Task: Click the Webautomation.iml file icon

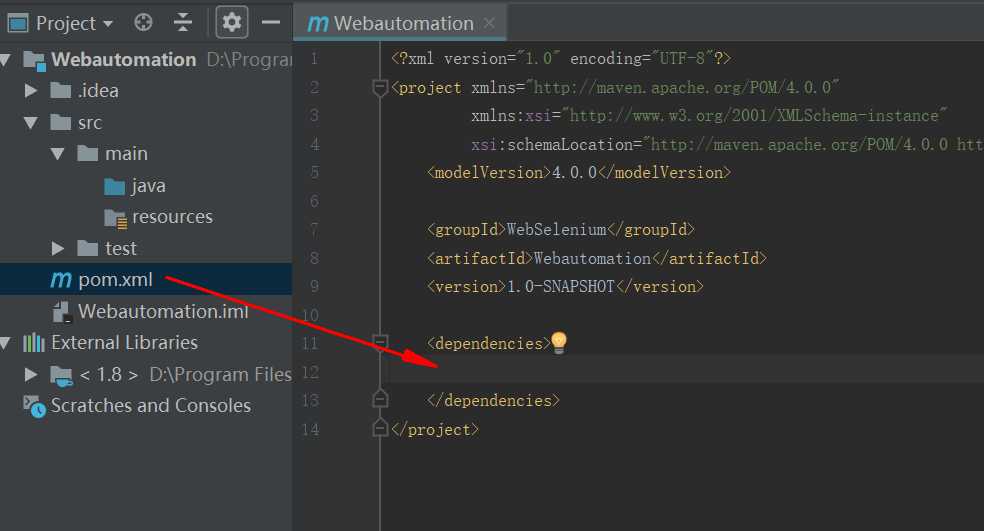Action: (62, 312)
